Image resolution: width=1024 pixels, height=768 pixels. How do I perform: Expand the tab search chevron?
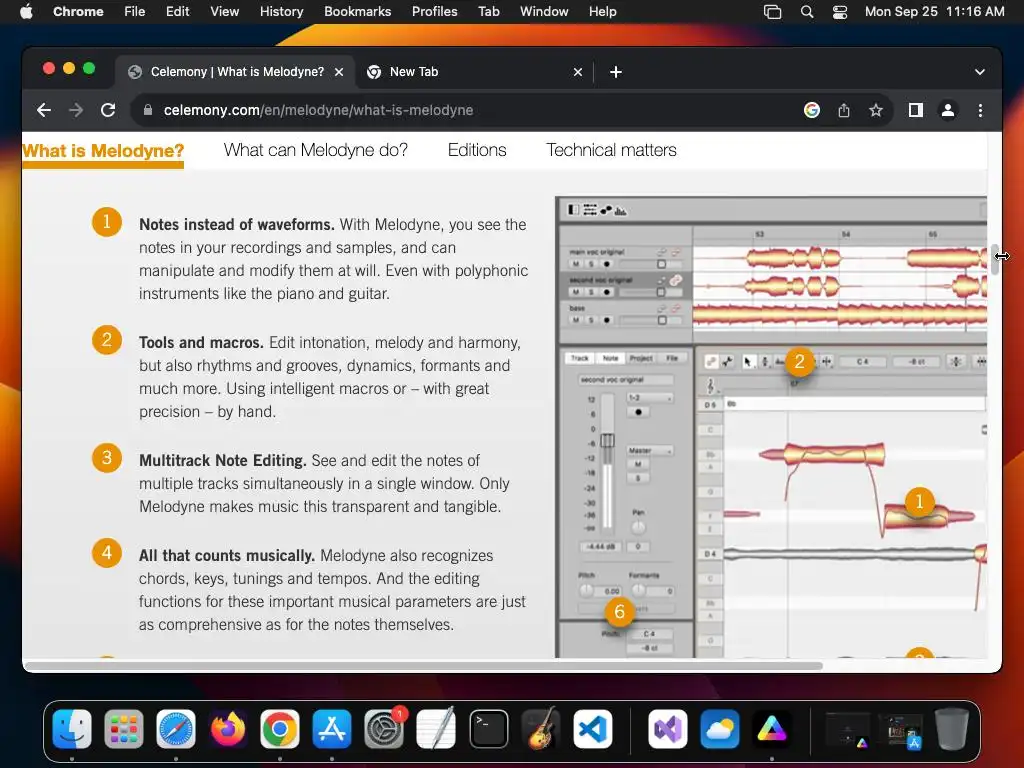(x=980, y=72)
